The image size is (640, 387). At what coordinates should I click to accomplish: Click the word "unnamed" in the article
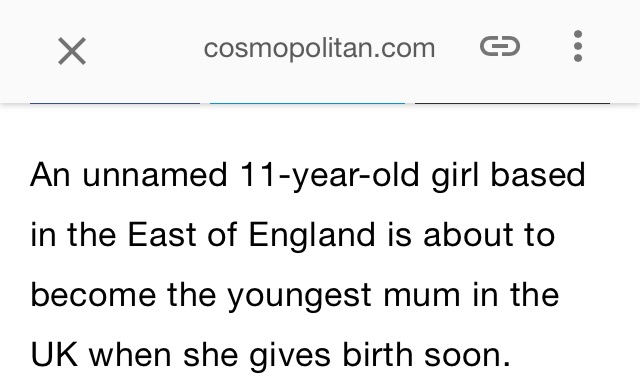tap(155, 175)
